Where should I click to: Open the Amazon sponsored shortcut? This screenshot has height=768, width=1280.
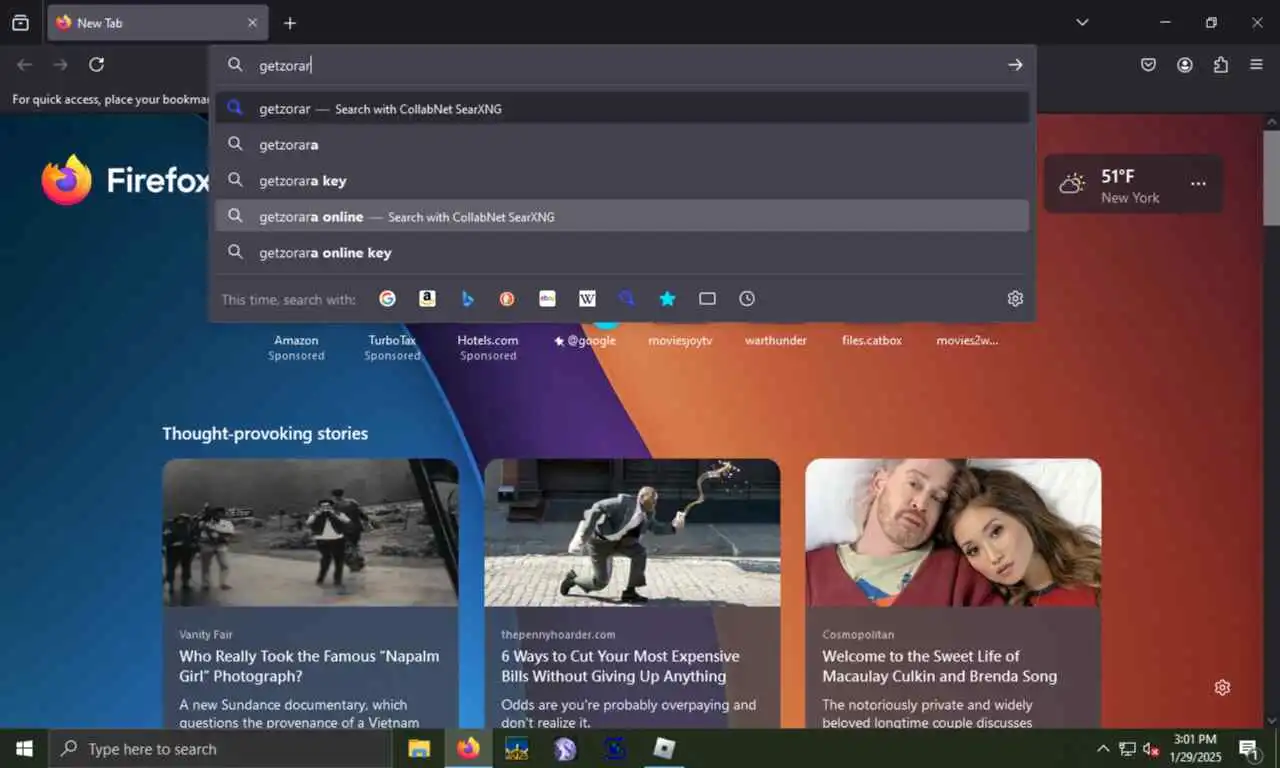[296, 346]
